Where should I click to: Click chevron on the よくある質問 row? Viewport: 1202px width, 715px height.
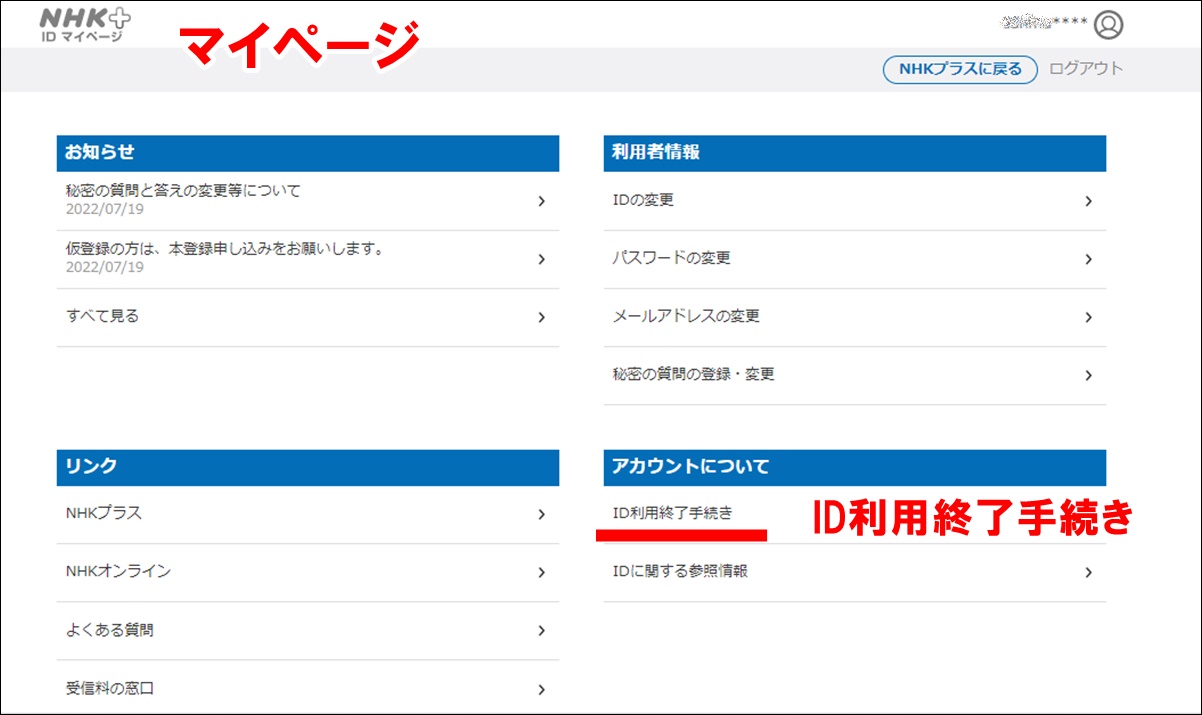[x=541, y=630]
